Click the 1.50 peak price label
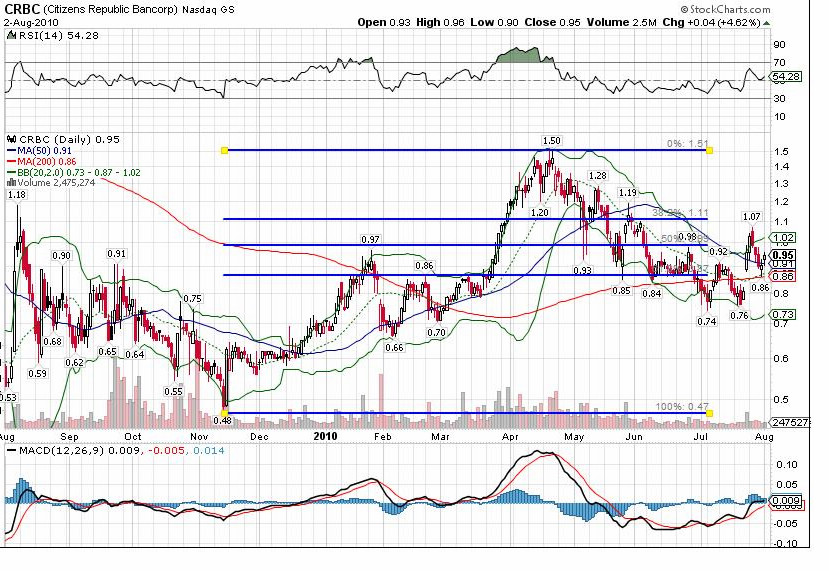 coord(551,141)
